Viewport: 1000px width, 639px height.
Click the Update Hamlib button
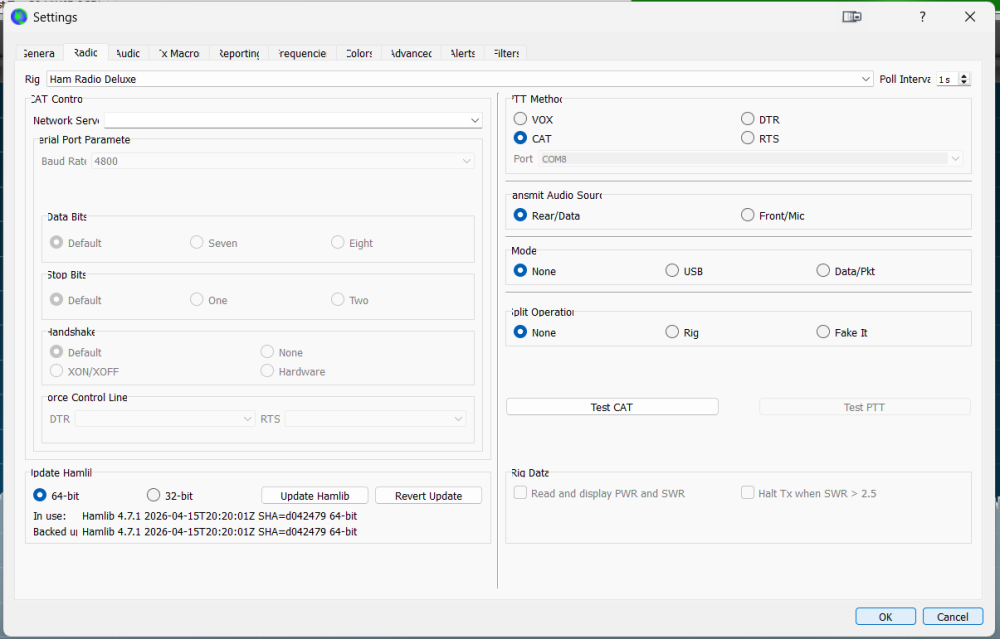314,496
